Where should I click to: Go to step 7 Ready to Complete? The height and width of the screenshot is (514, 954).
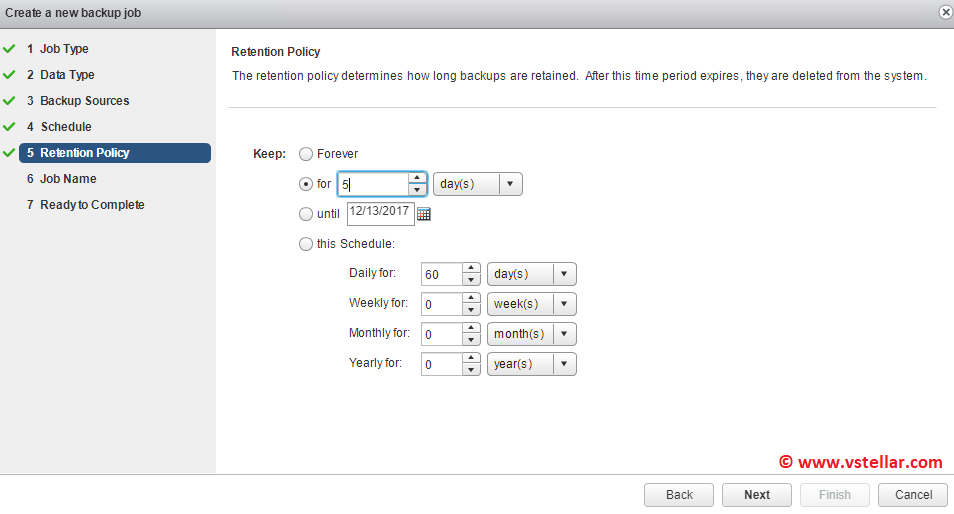click(x=86, y=205)
